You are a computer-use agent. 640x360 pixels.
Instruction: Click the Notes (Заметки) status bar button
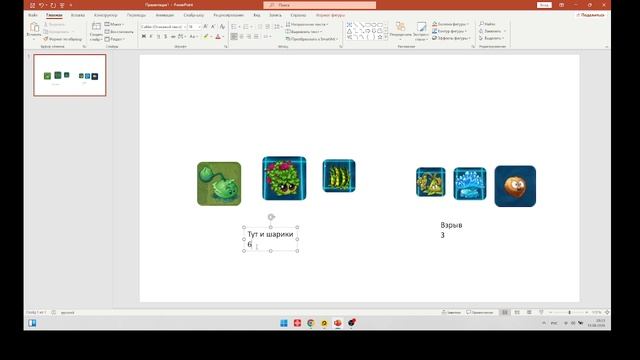tap(451, 312)
